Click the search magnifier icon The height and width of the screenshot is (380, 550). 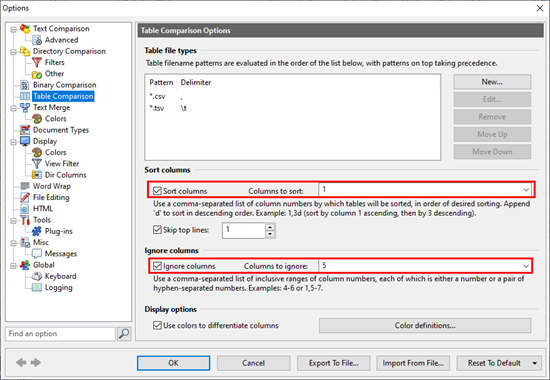(124, 334)
